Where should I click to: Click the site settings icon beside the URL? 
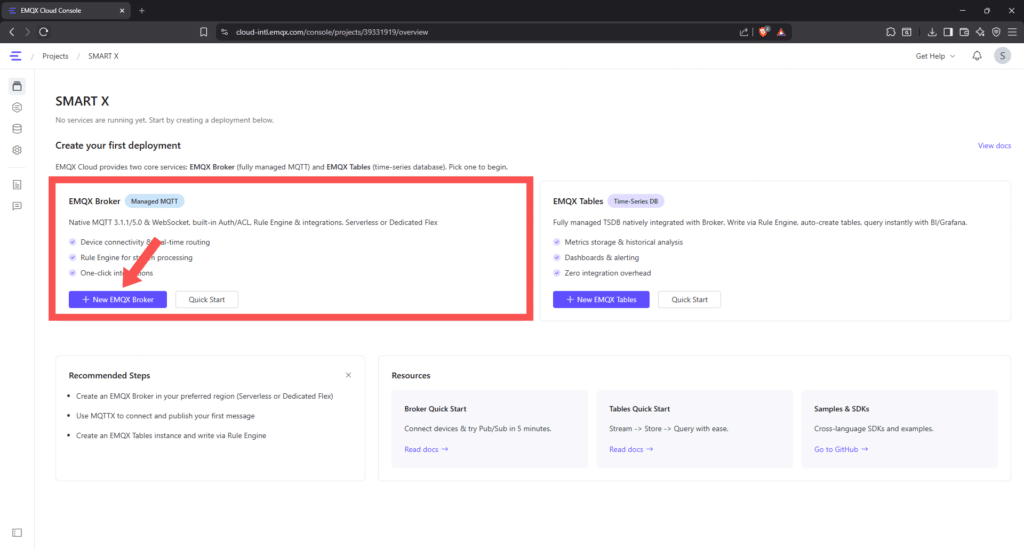pos(224,32)
